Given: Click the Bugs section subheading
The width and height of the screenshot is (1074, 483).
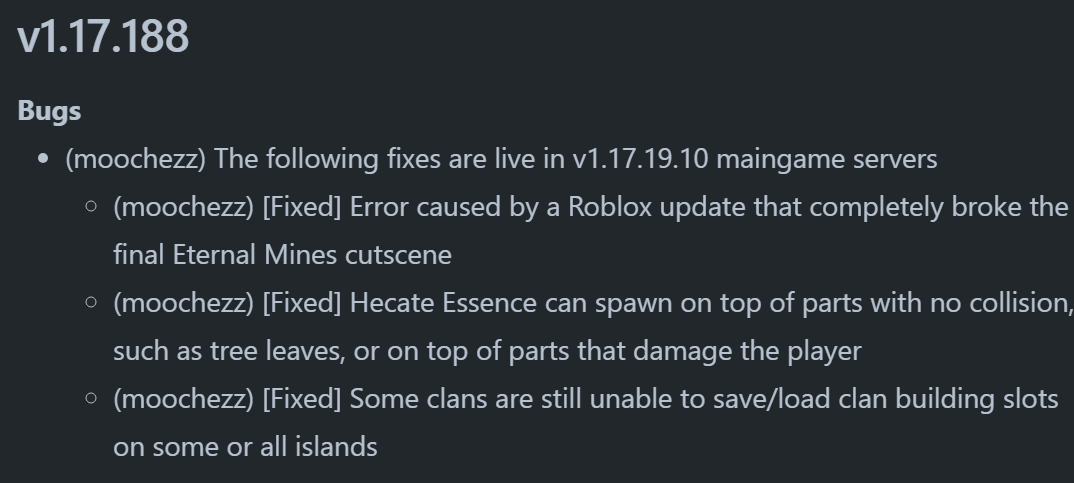Looking at the screenshot, I should point(49,111).
